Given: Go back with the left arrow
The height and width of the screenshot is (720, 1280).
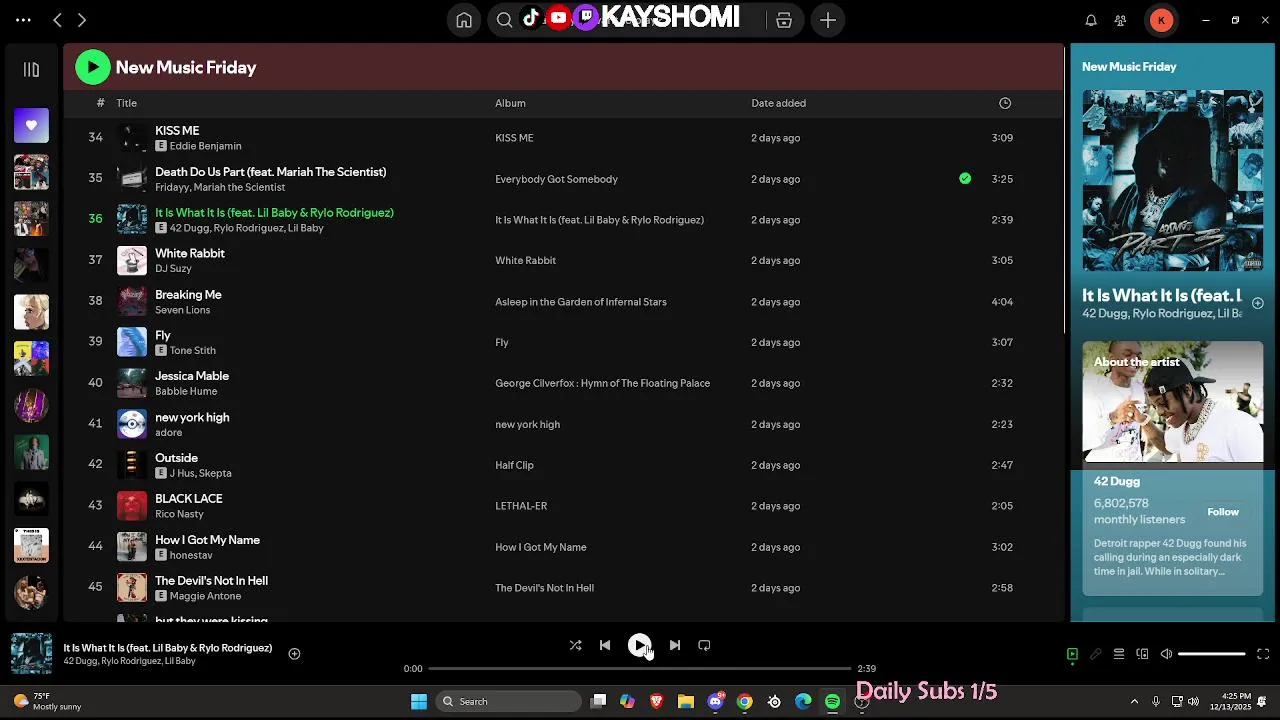Looking at the screenshot, I should pos(57,20).
